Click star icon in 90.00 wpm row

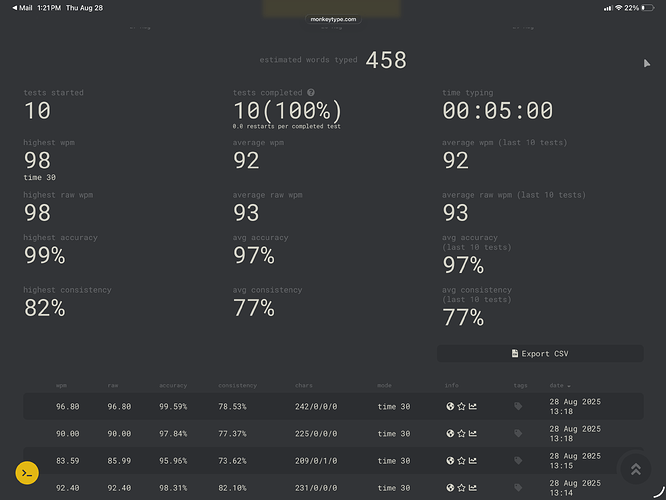pos(461,434)
